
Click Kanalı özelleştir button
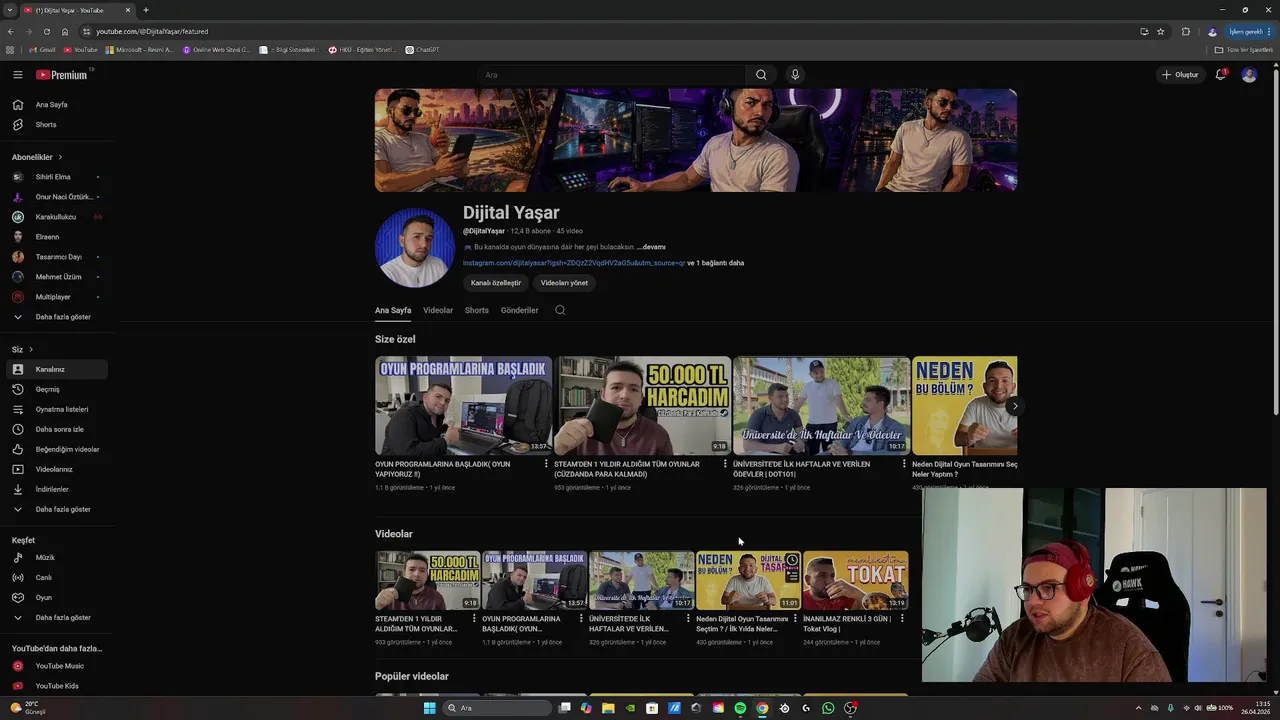coord(496,283)
